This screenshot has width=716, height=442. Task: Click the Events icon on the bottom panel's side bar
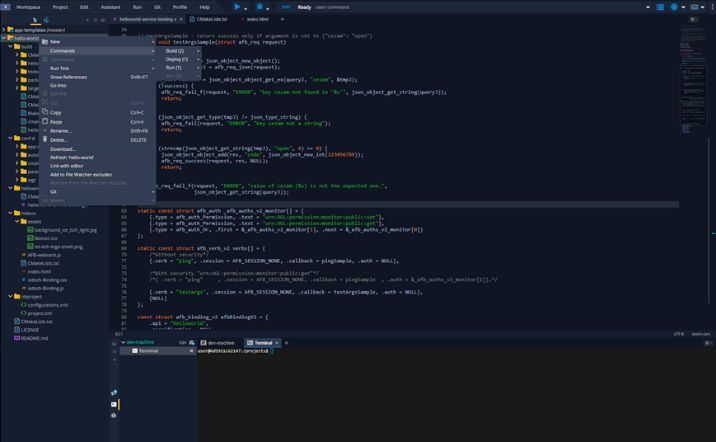[114, 393]
